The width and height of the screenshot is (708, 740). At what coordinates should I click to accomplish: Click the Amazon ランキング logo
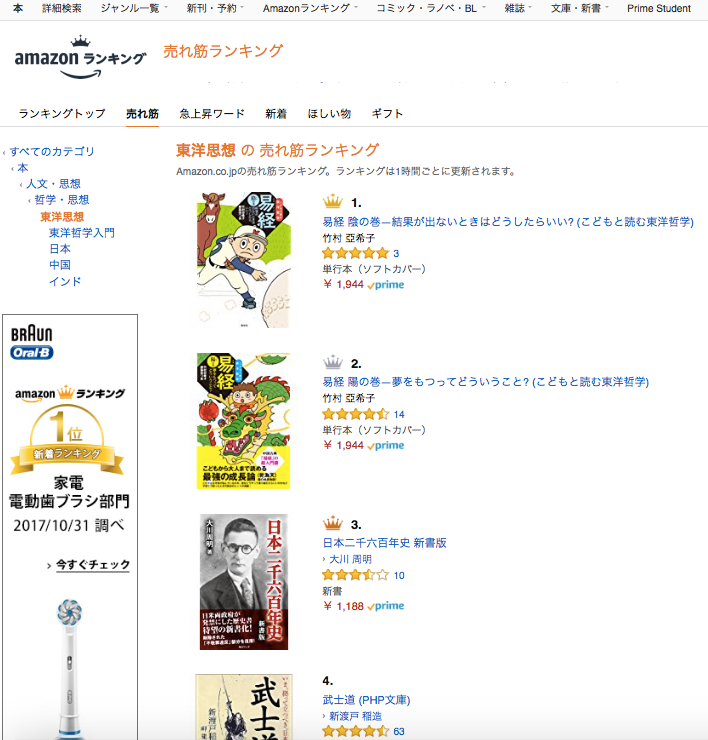coord(80,57)
